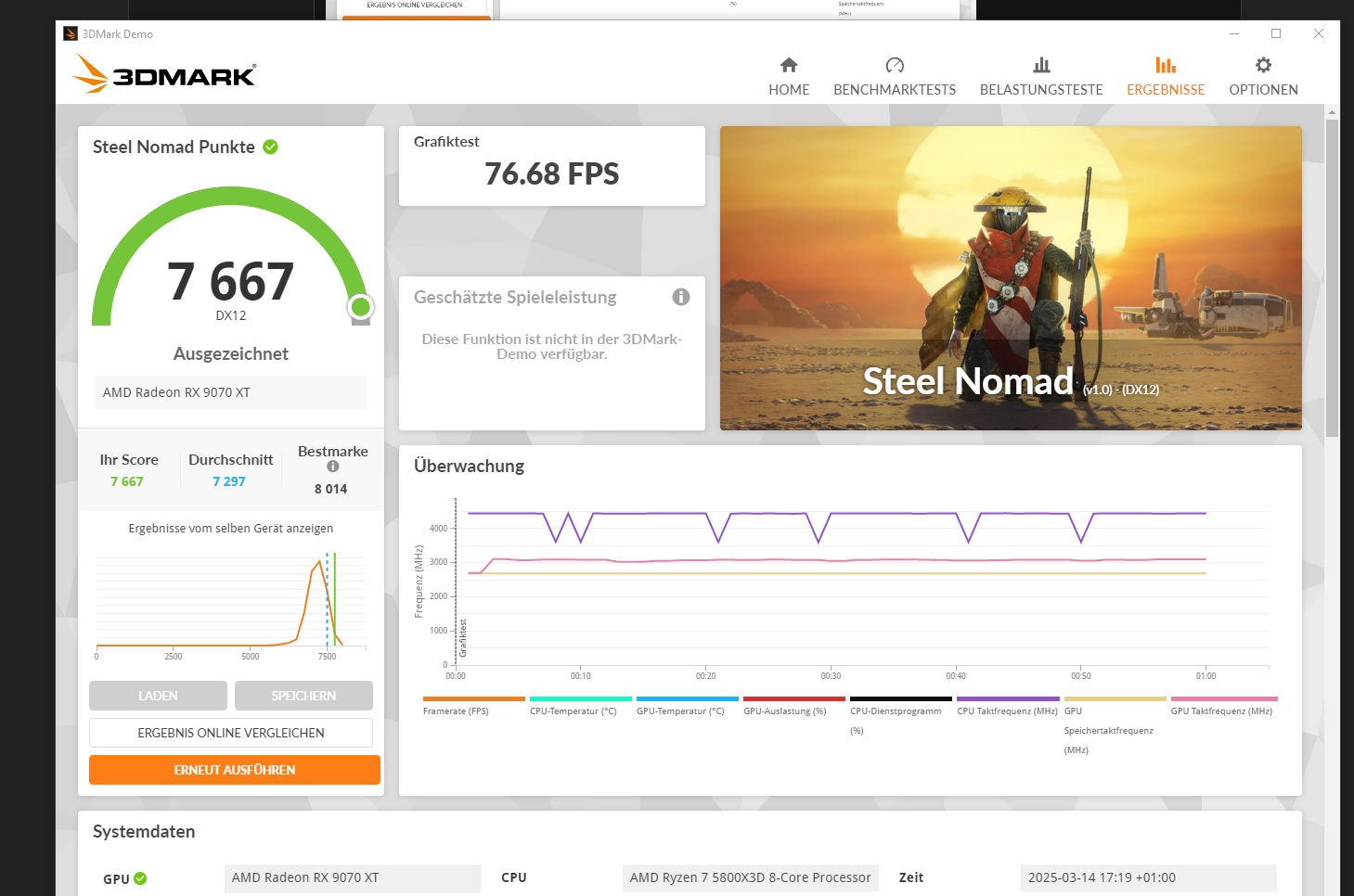Click the Home house icon
The height and width of the screenshot is (896, 1354).
pyautogui.click(x=788, y=65)
